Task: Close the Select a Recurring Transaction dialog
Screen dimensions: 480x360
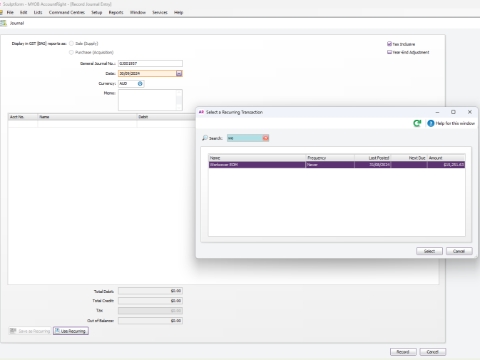Action: (x=470, y=112)
